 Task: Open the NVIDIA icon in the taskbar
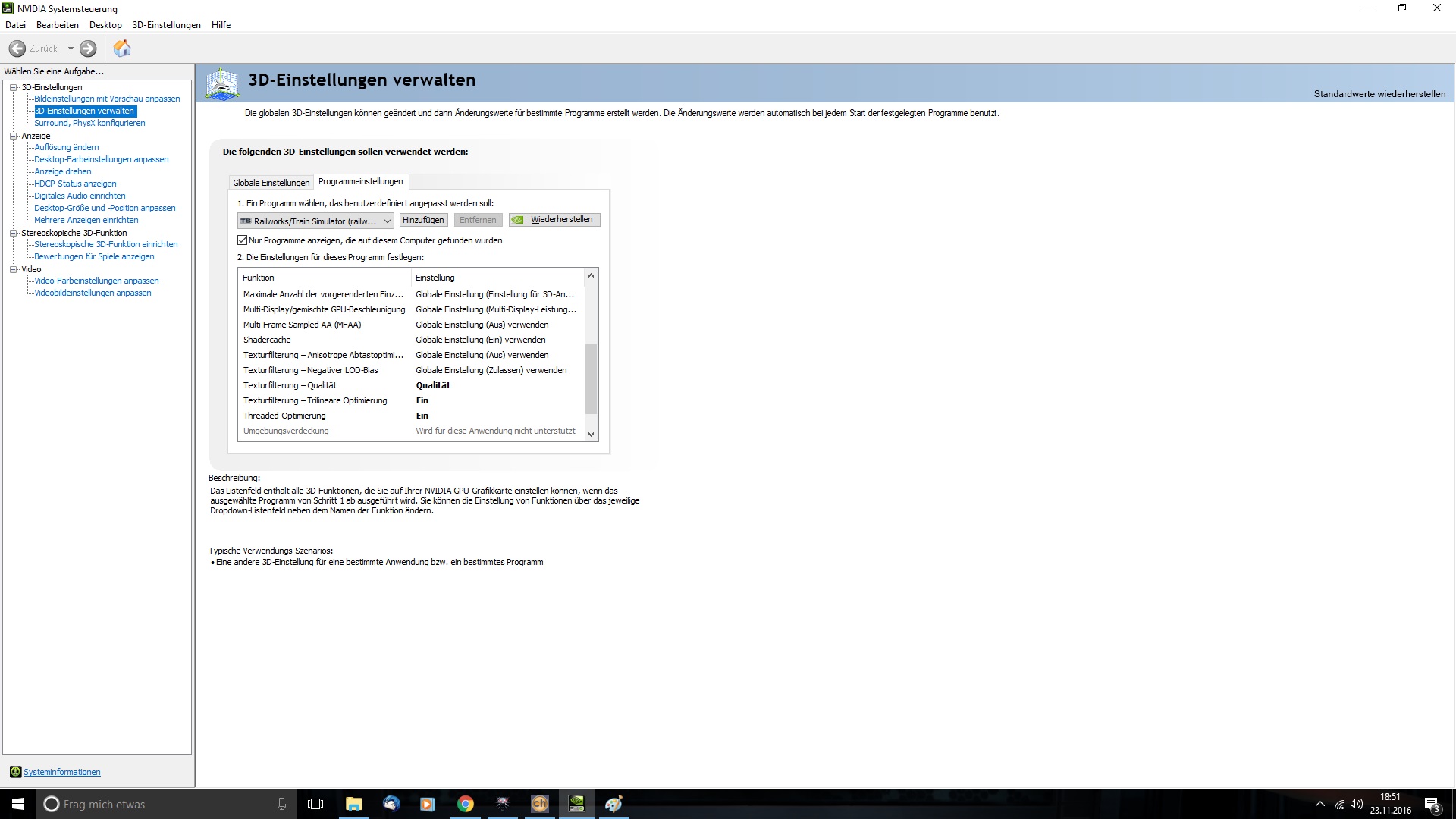576,804
